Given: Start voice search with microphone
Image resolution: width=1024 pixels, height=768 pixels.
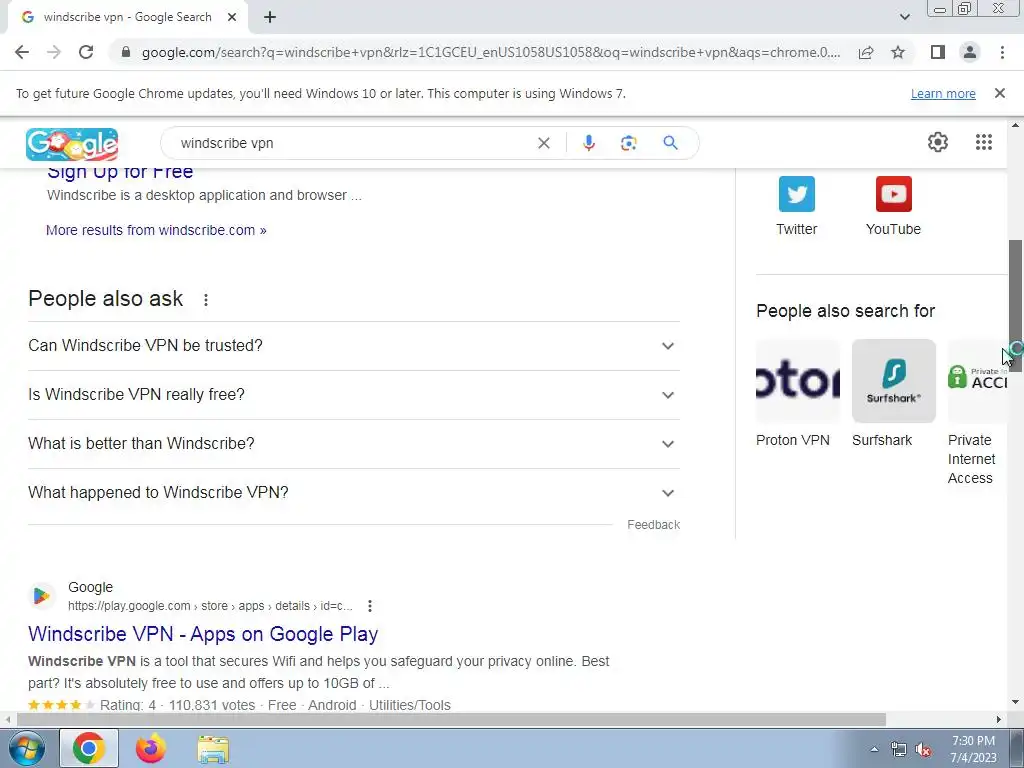Looking at the screenshot, I should coord(588,143).
